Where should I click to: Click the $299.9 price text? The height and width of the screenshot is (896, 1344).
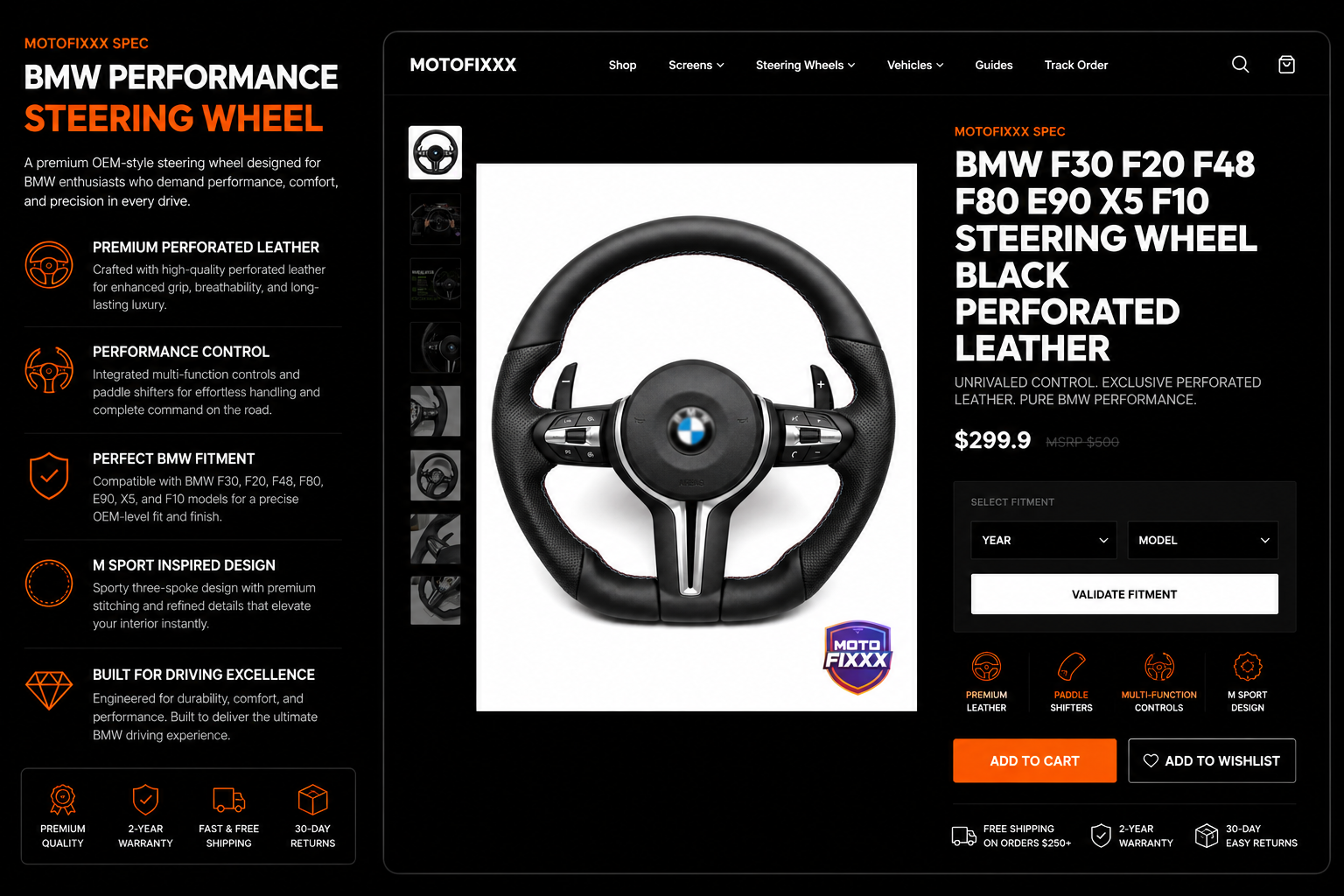coord(992,440)
